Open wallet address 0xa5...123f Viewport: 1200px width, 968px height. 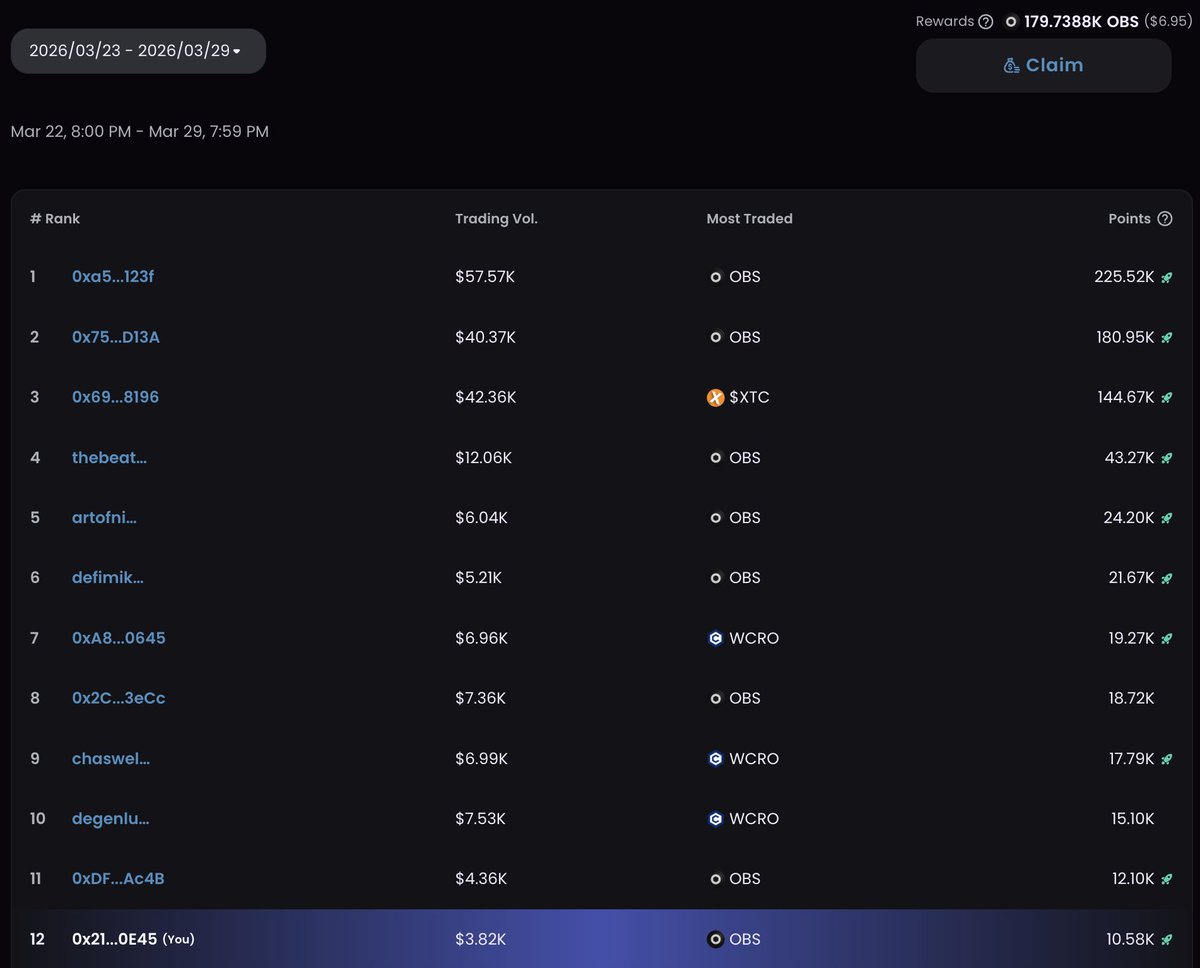[x=113, y=276]
